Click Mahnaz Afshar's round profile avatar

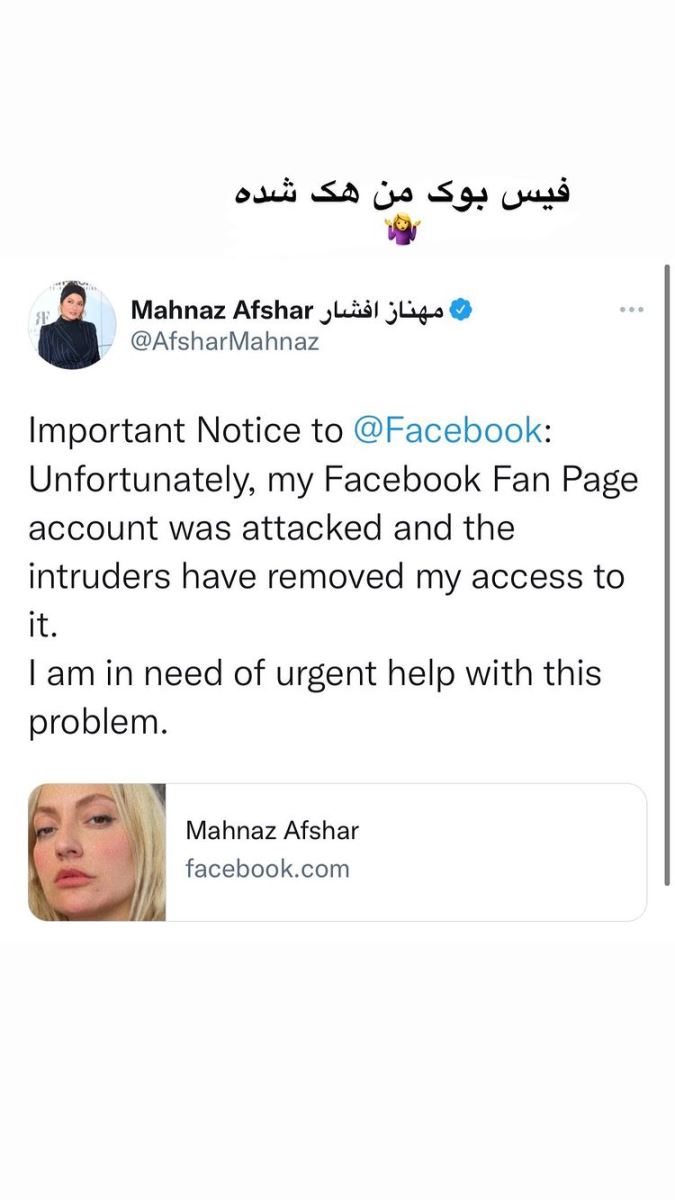pyautogui.click(x=72, y=325)
